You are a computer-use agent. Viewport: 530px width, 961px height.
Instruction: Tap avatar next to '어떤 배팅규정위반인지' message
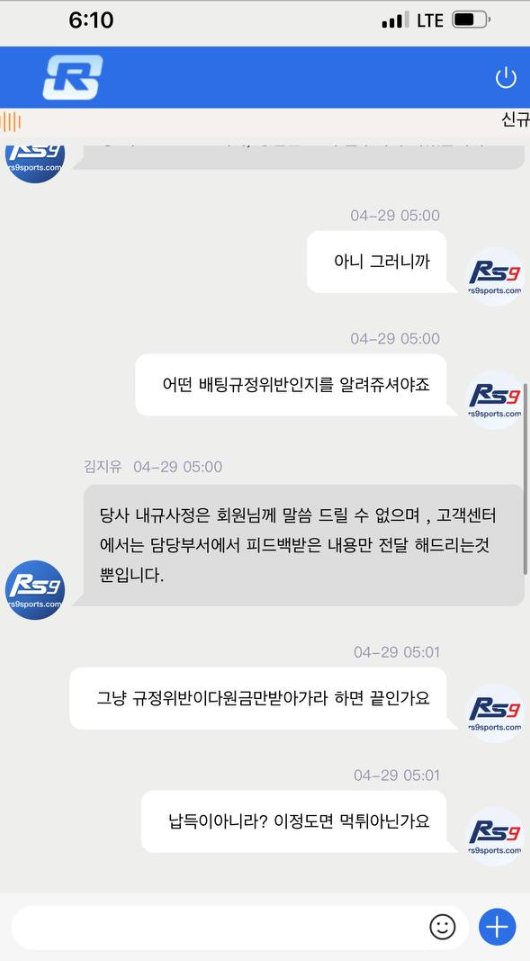click(494, 400)
